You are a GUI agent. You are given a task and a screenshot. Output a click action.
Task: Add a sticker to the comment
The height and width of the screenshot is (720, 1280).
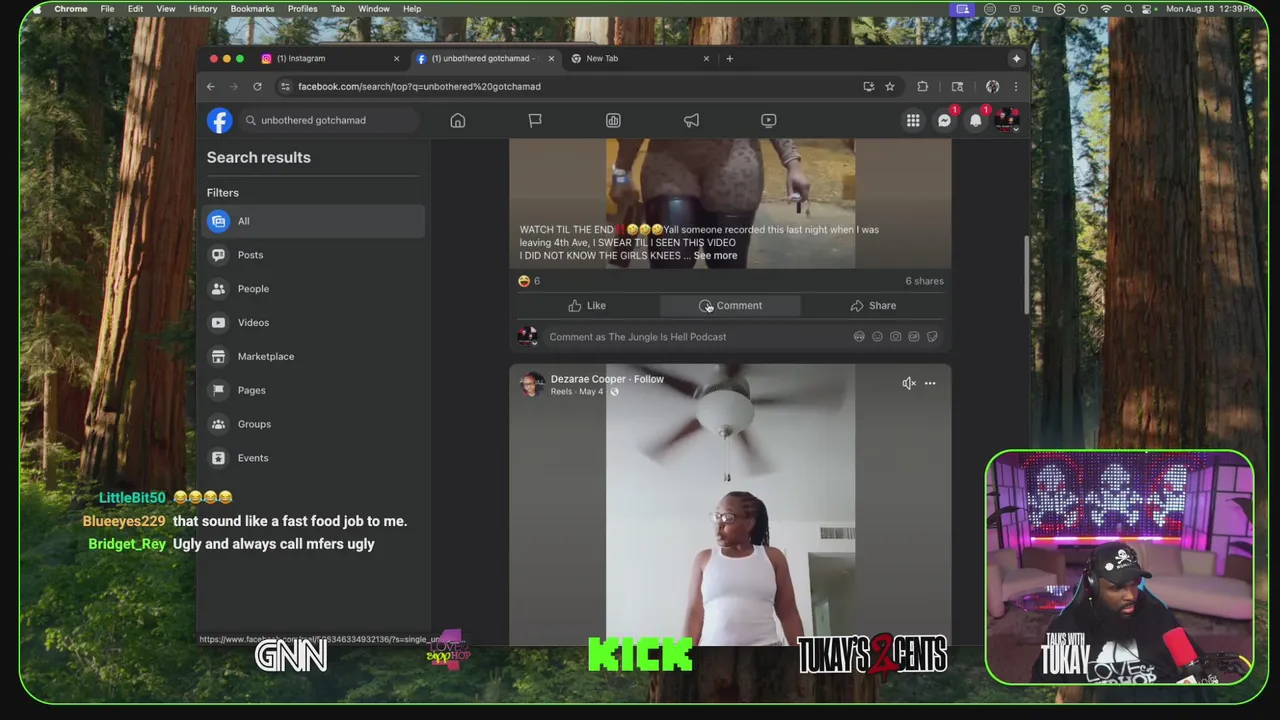pos(932,337)
